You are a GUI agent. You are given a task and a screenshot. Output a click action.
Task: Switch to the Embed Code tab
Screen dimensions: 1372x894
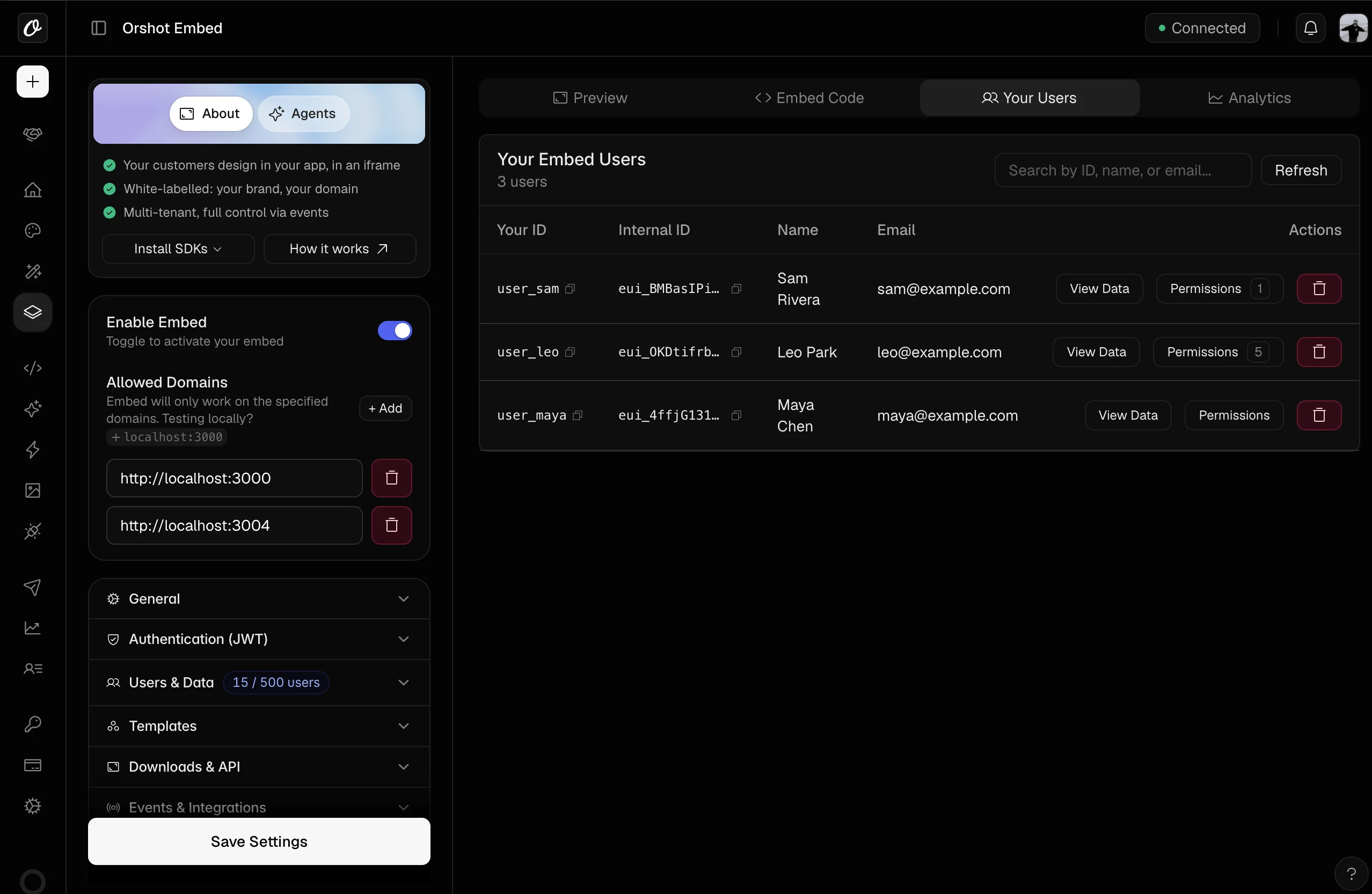point(809,98)
